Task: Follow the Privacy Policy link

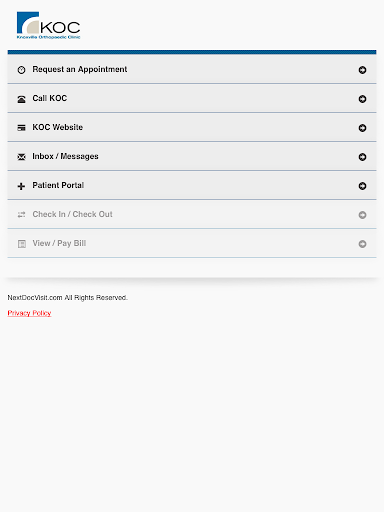Action: pos(29,313)
